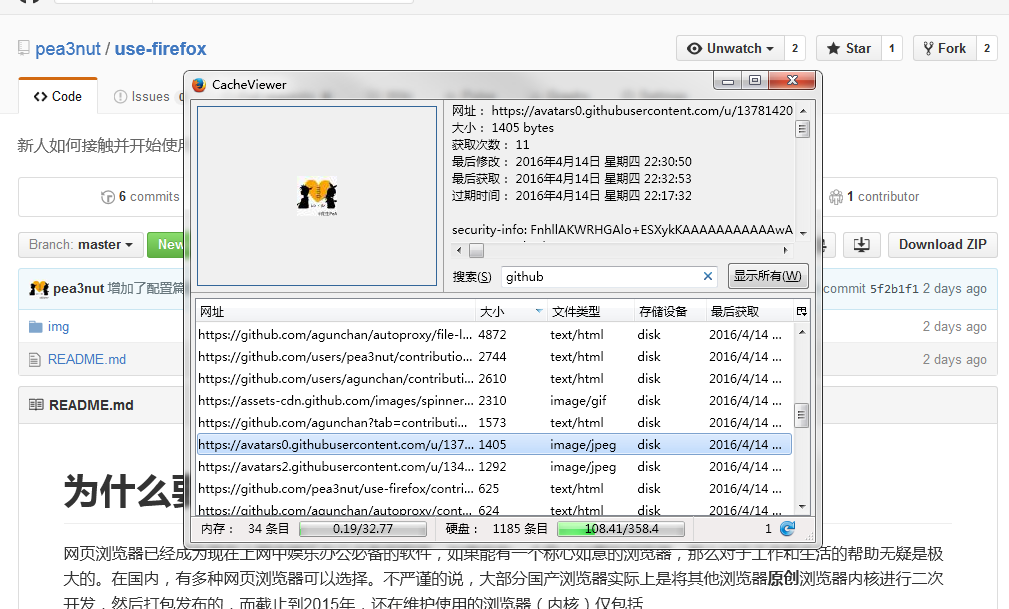Click the Fork button

click(945, 48)
